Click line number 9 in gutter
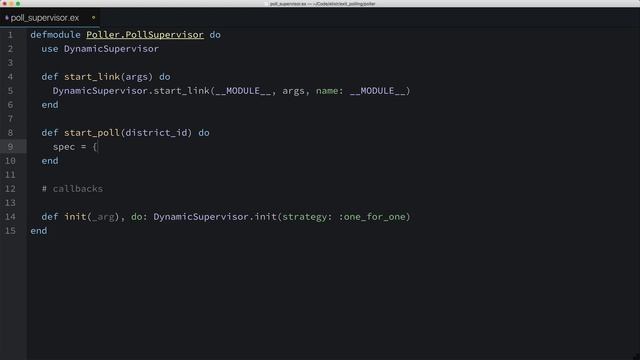 click(10, 147)
